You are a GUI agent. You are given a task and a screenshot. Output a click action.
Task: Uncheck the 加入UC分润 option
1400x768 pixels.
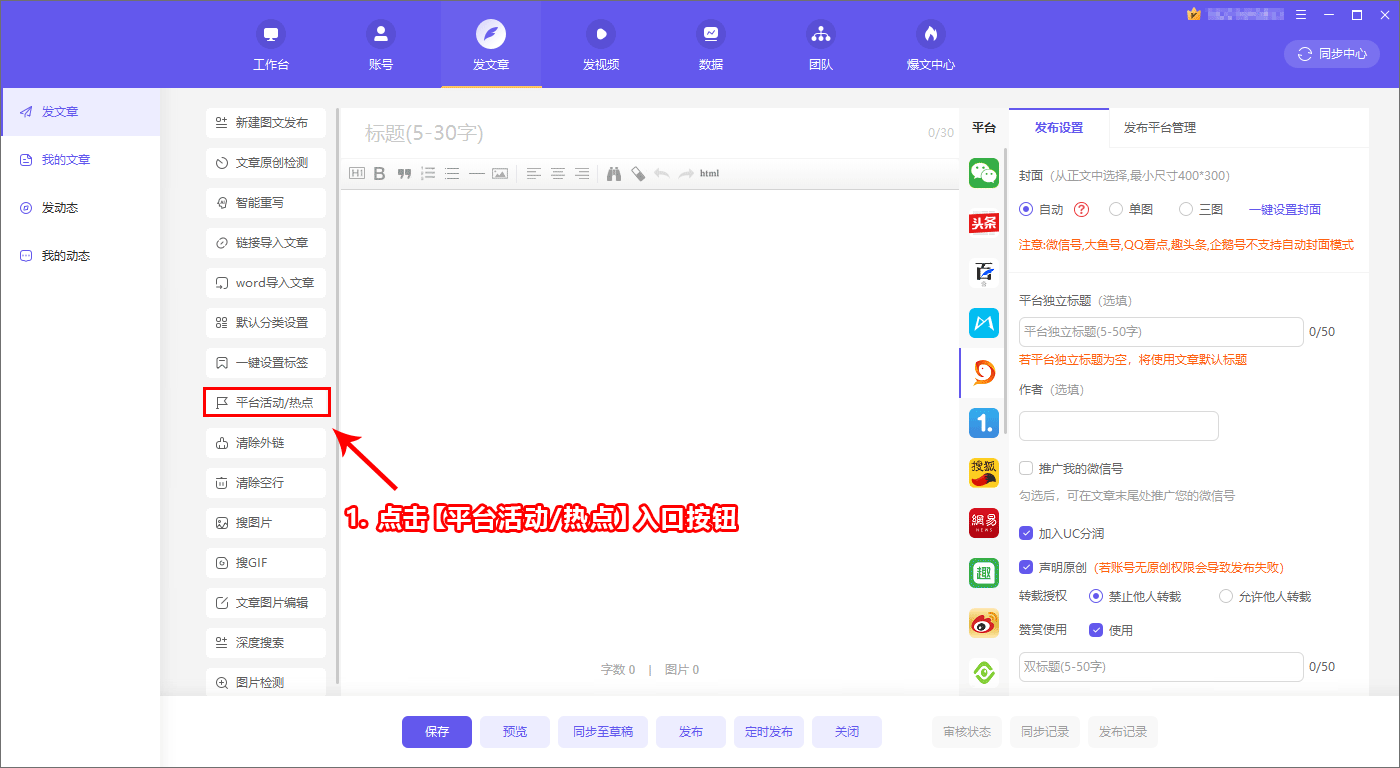[x=1025, y=532]
